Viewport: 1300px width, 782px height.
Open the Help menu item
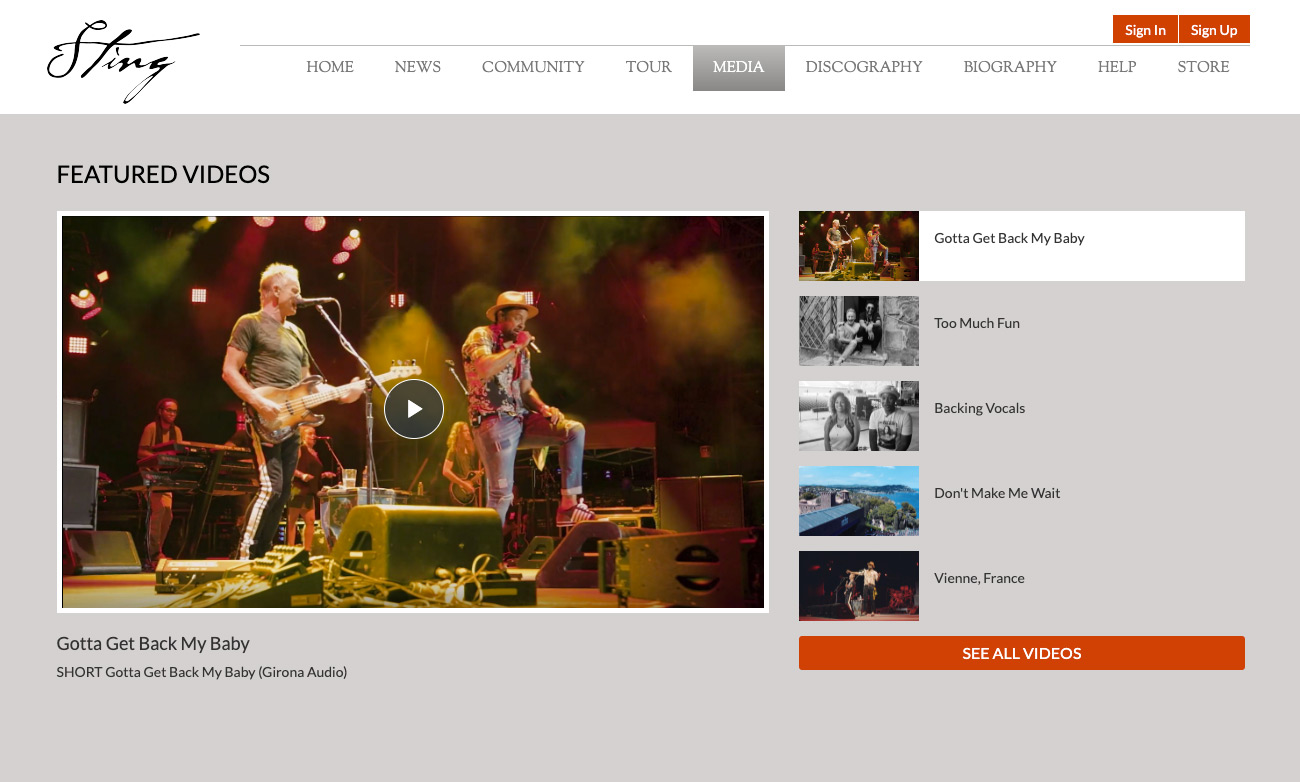(1116, 68)
